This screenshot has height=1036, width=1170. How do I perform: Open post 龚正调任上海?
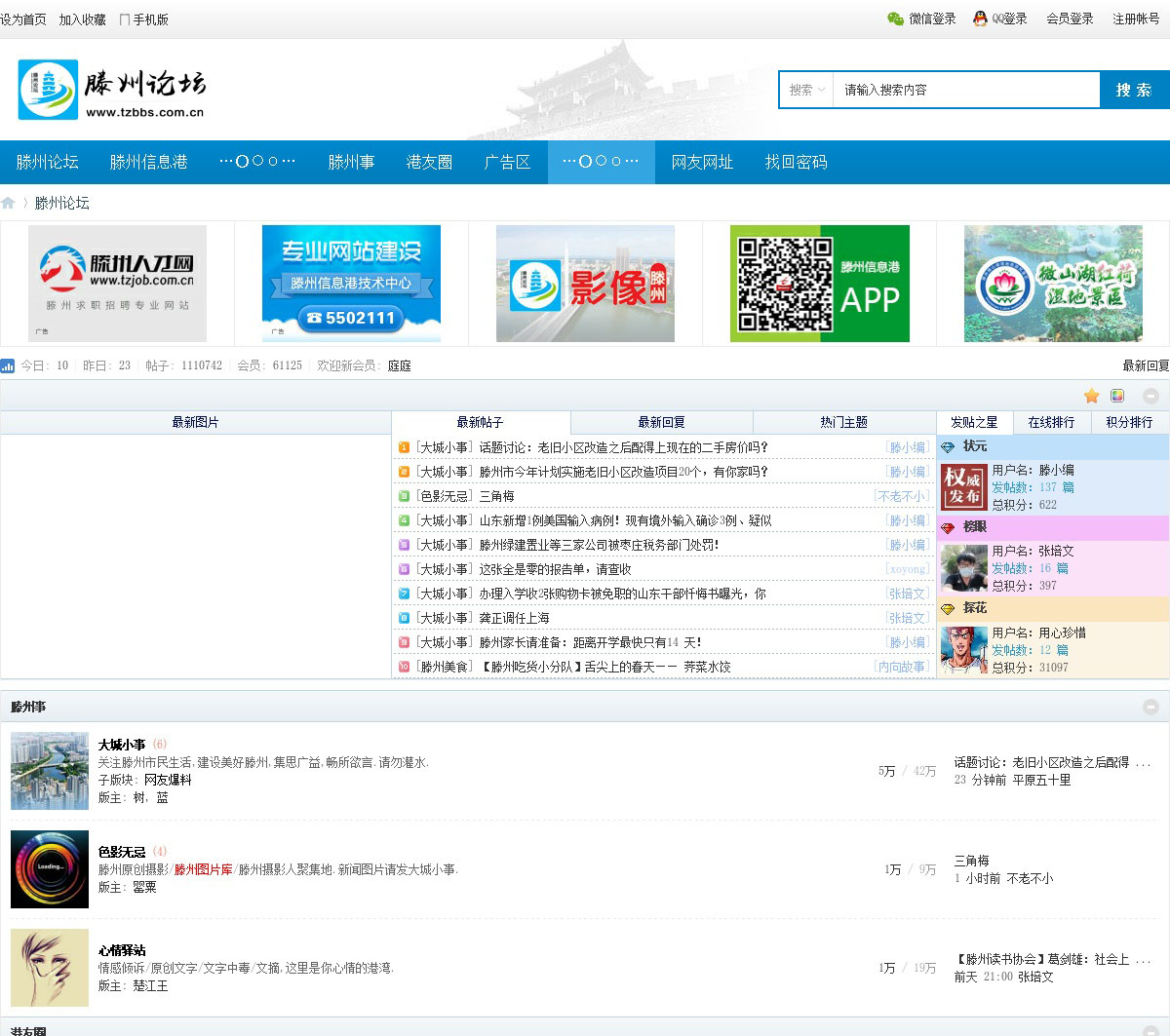click(514, 618)
